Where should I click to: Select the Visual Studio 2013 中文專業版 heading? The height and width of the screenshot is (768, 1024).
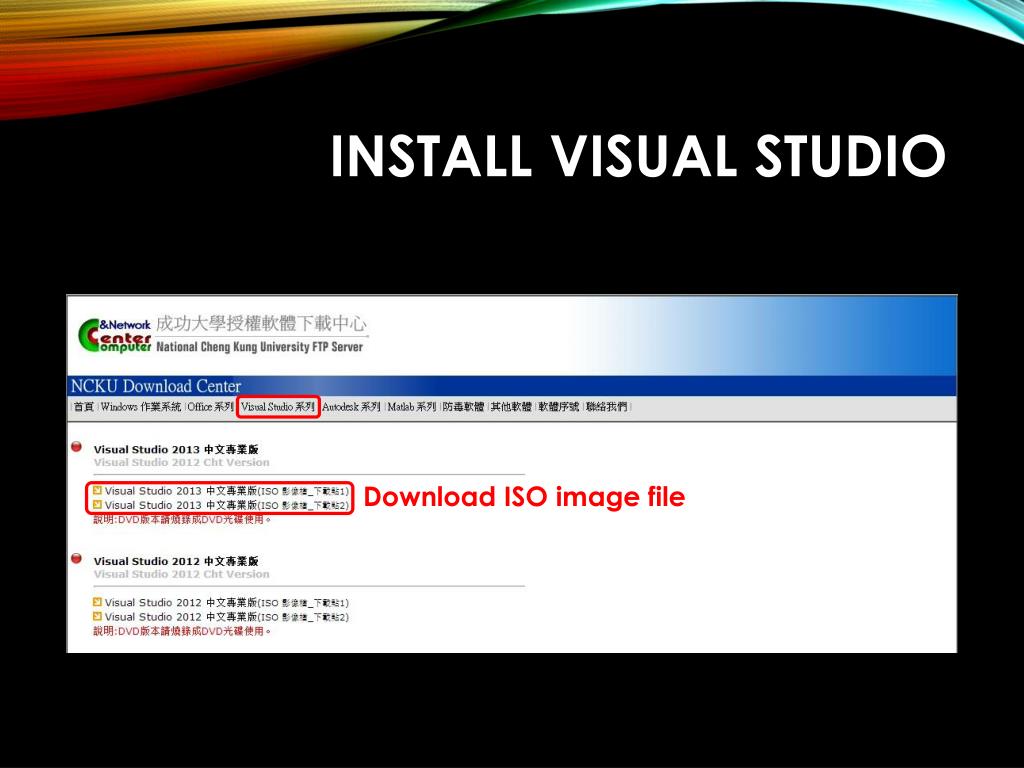tap(176, 449)
